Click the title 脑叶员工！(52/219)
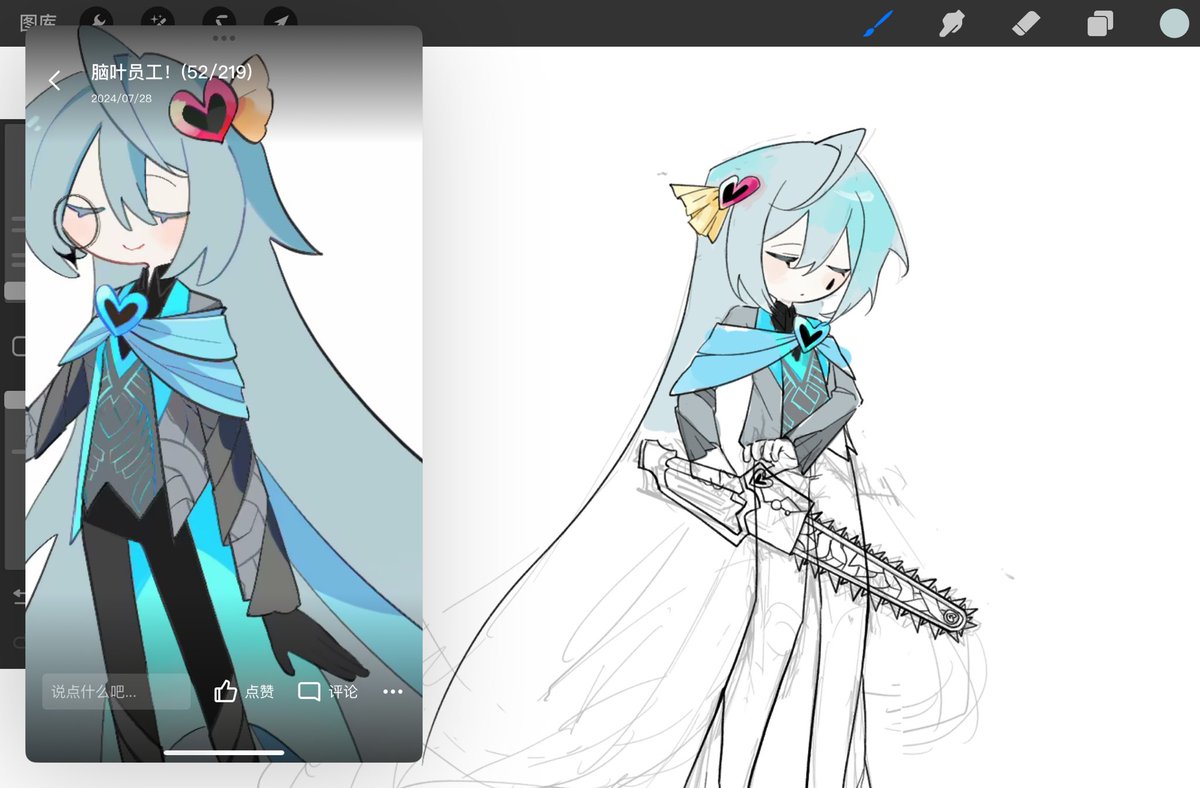 click(x=171, y=73)
